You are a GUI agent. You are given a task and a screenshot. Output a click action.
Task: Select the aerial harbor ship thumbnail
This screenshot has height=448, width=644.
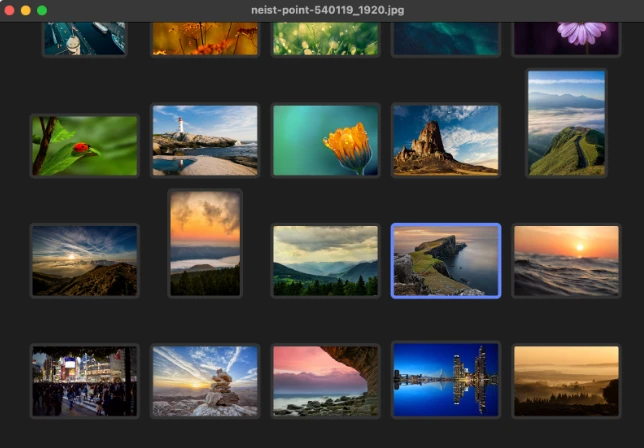85,39
